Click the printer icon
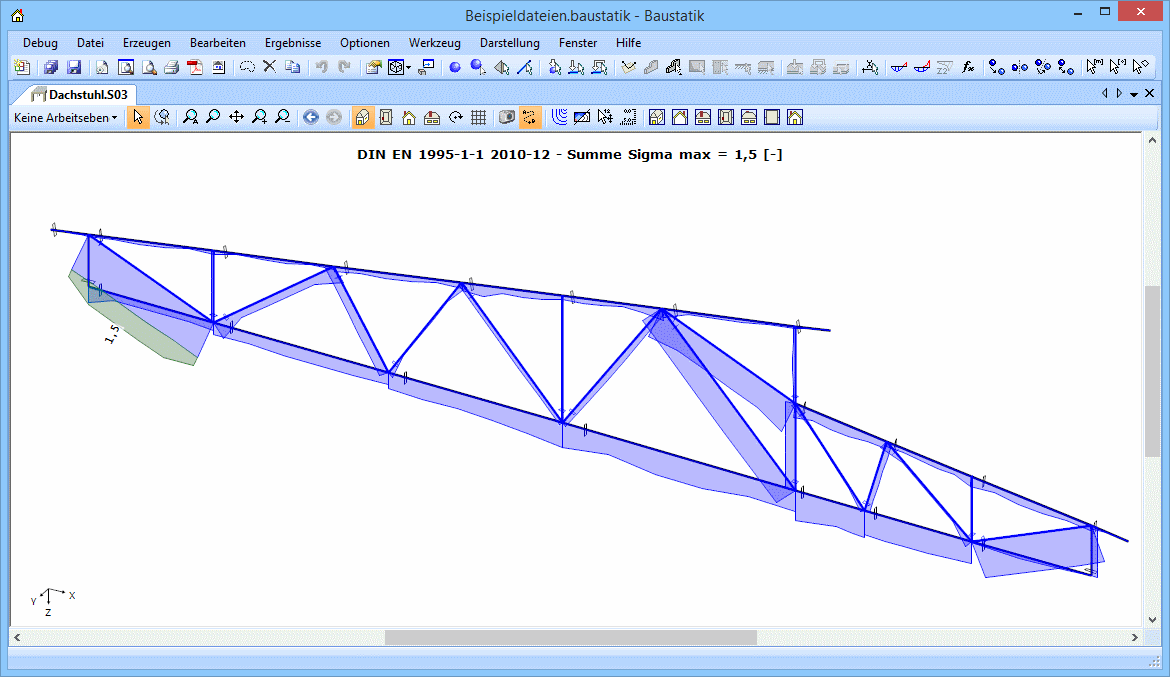Image resolution: width=1170 pixels, height=677 pixels. [x=171, y=67]
